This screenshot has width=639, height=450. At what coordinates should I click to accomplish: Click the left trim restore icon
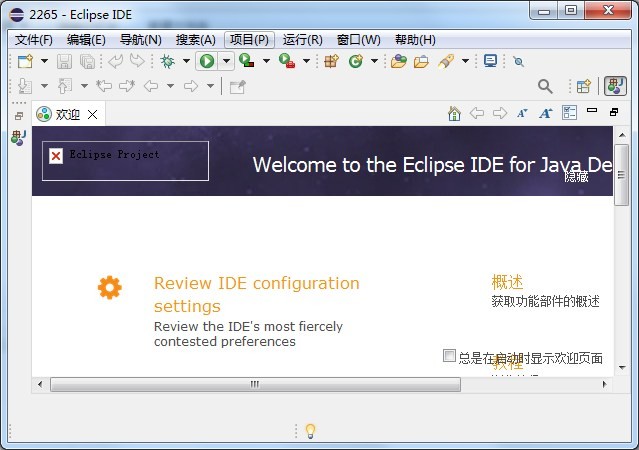coord(18,116)
